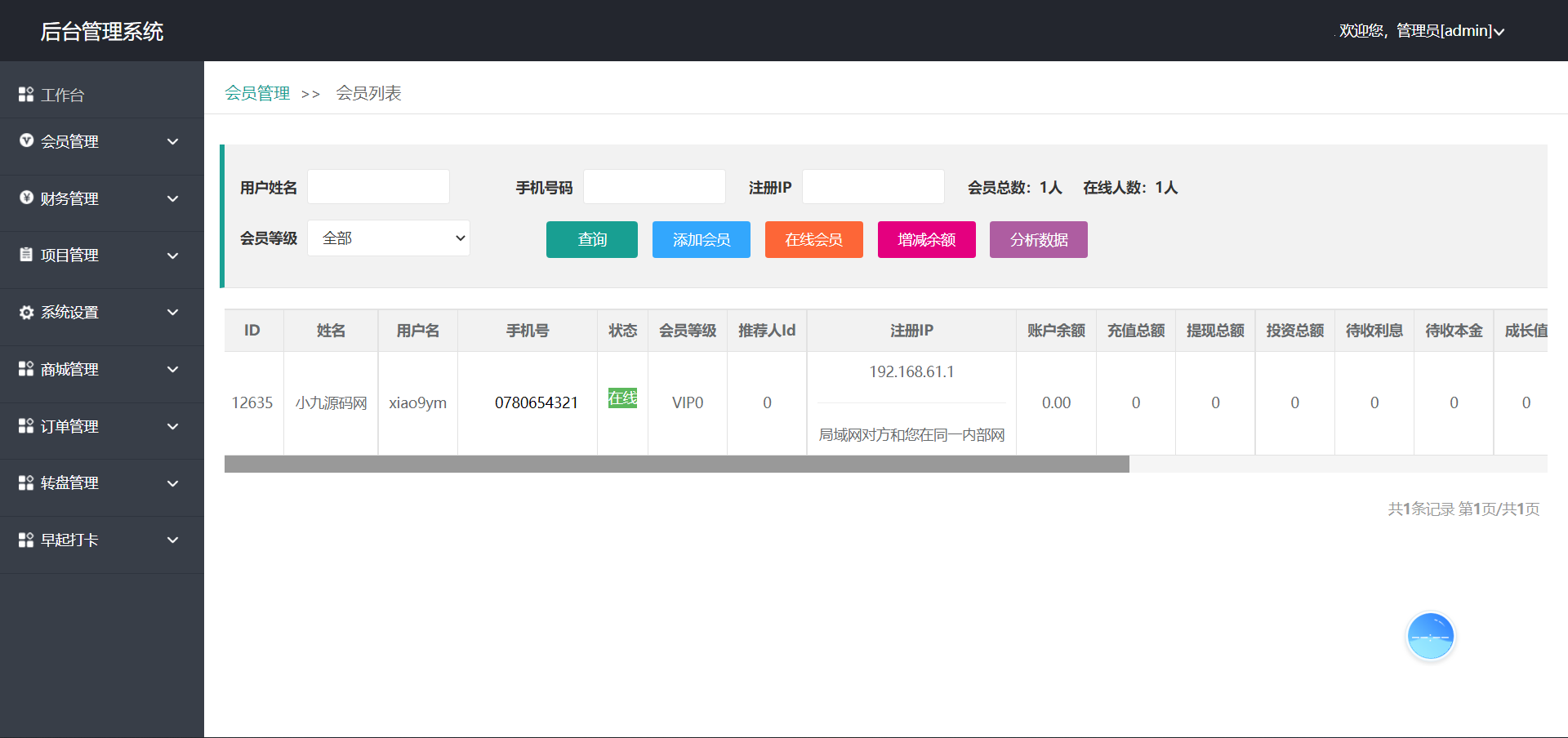Viewport: 1568px width, 738px height.
Task: Click phone number 0780654321
Action: click(537, 402)
